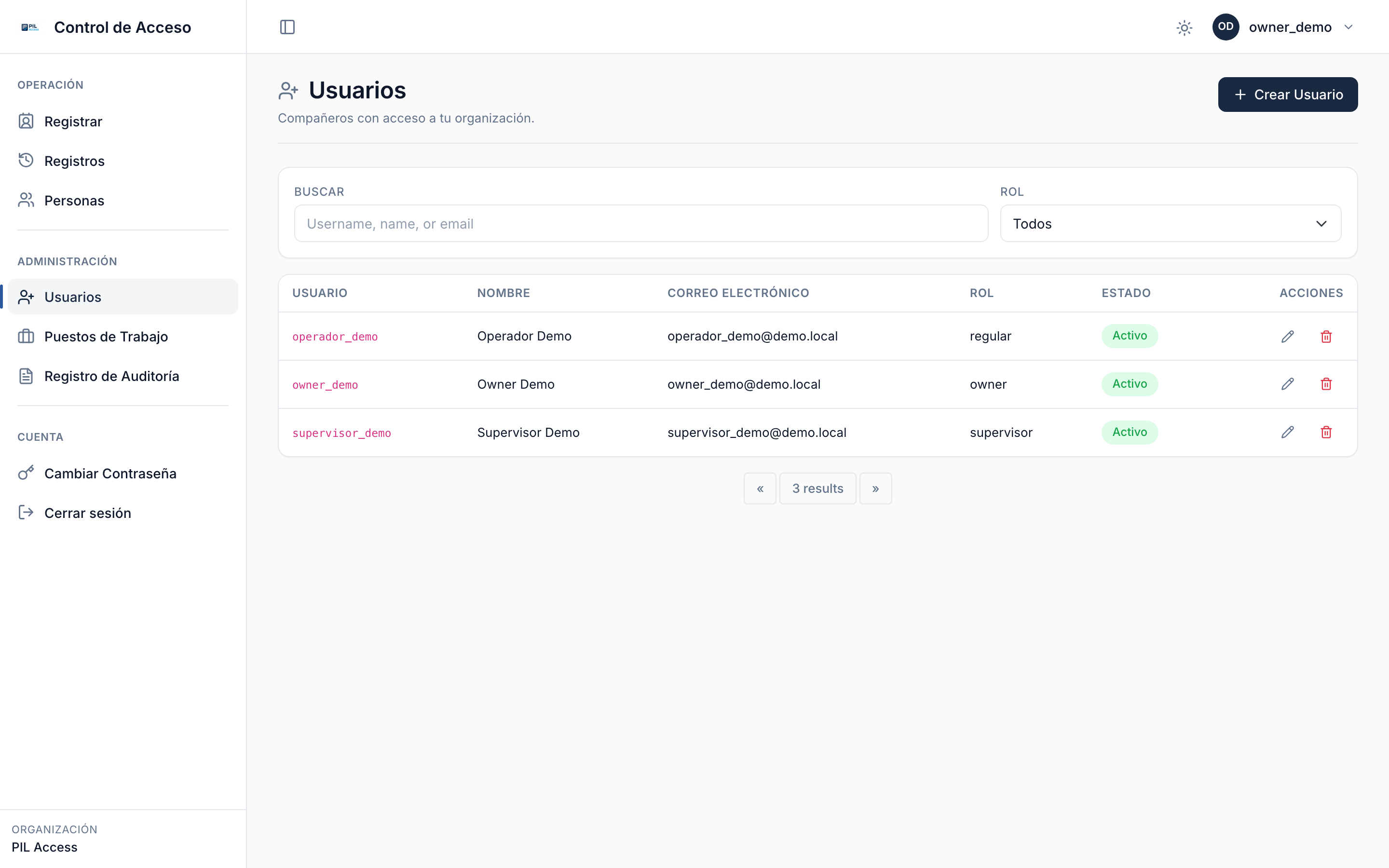Image resolution: width=1389 pixels, height=868 pixels.
Task: Click the PIL logo icon
Action: pos(30,27)
